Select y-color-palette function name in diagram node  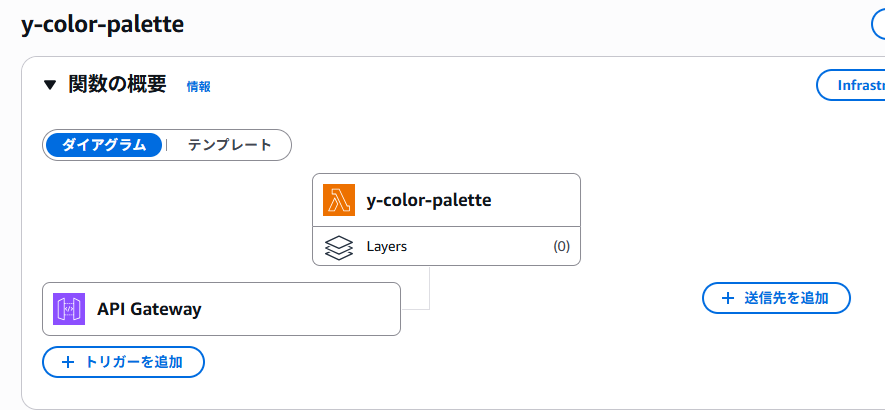(429, 200)
